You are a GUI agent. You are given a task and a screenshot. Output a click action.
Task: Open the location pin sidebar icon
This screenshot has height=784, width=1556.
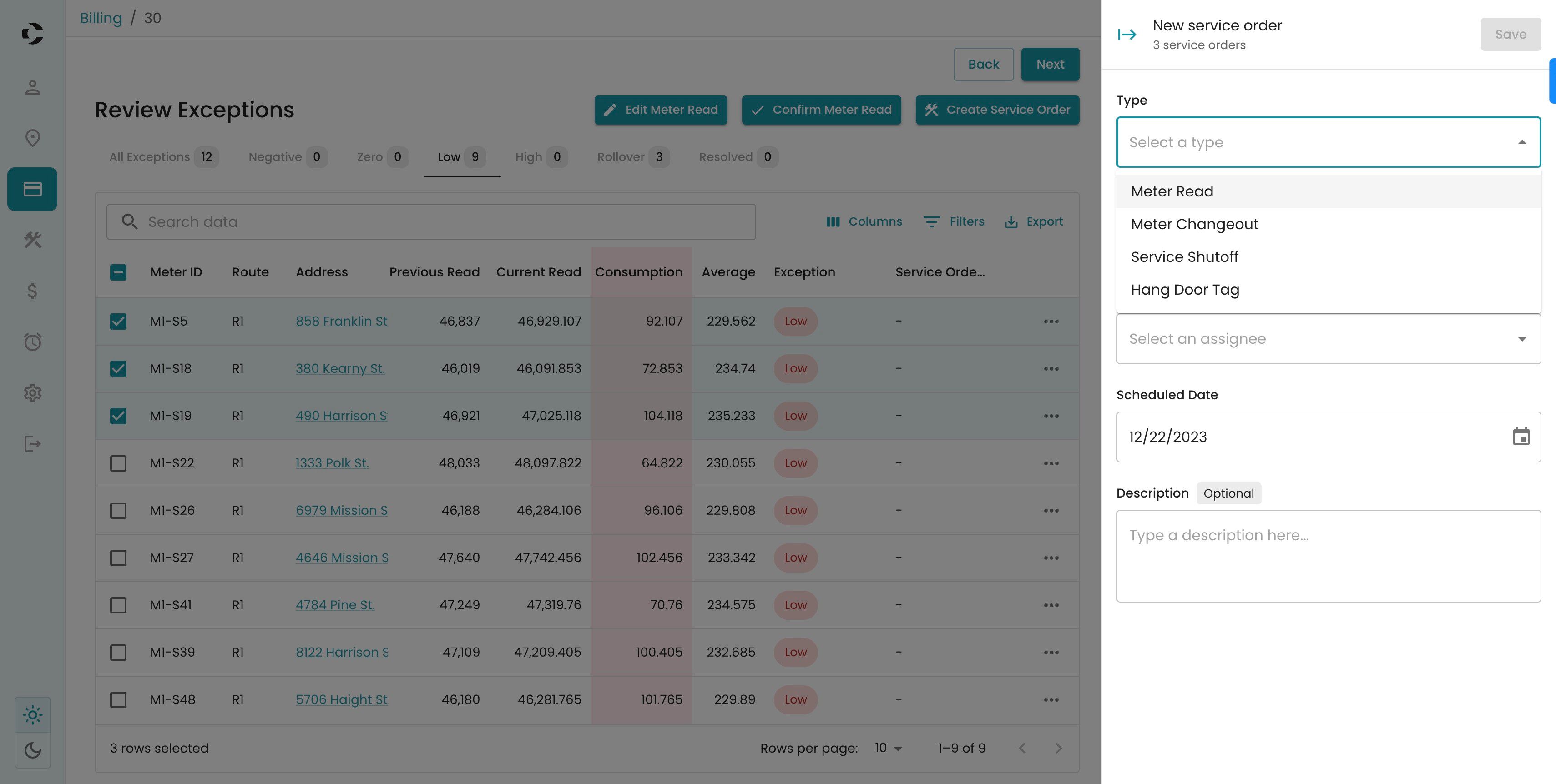33,138
